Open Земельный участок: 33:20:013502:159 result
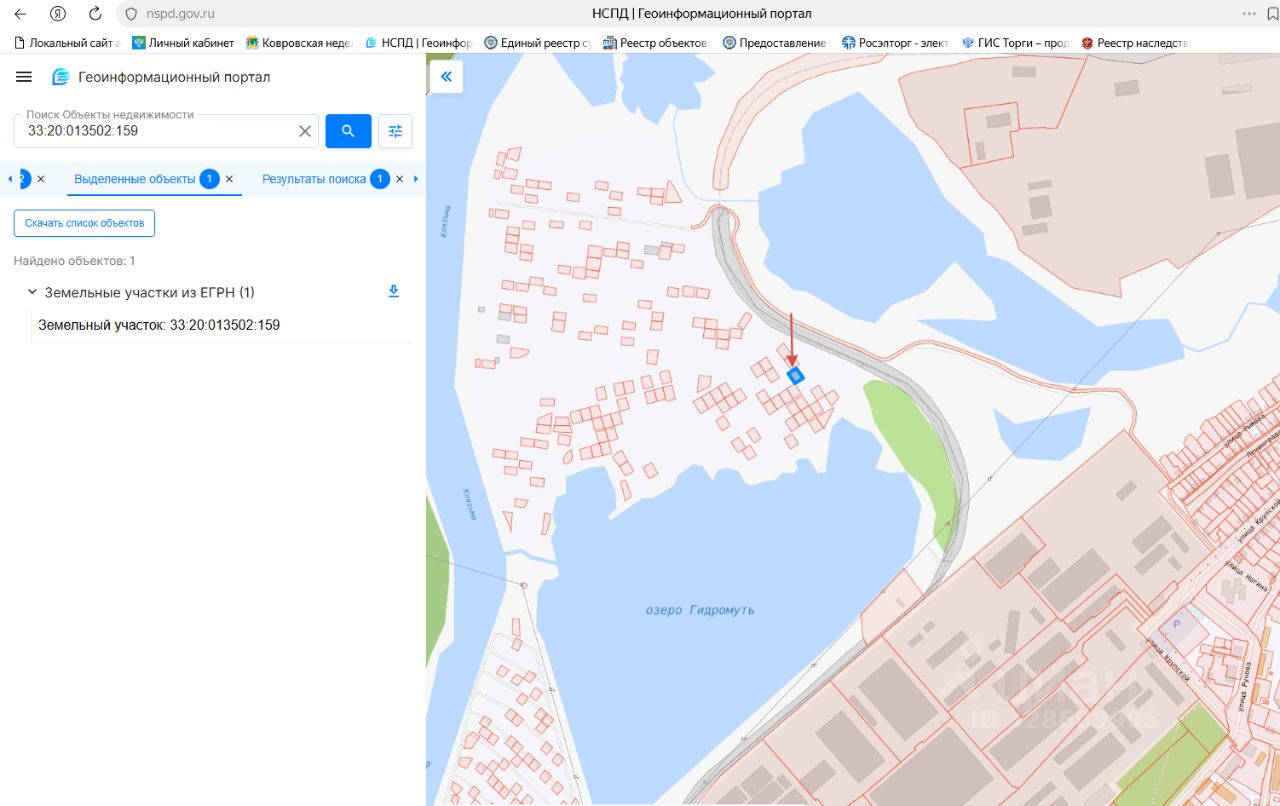 [159, 325]
